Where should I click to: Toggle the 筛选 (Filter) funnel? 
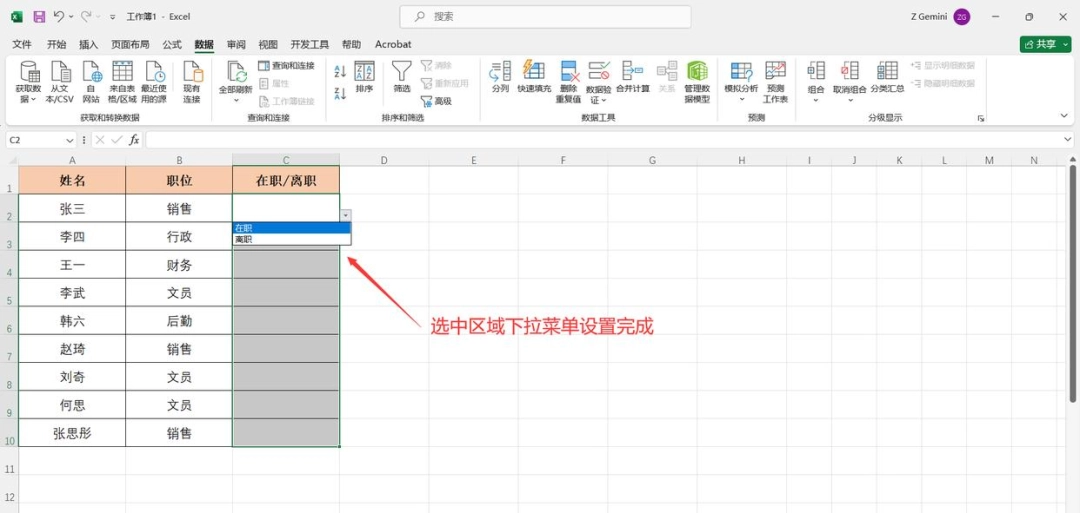[x=402, y=77]
